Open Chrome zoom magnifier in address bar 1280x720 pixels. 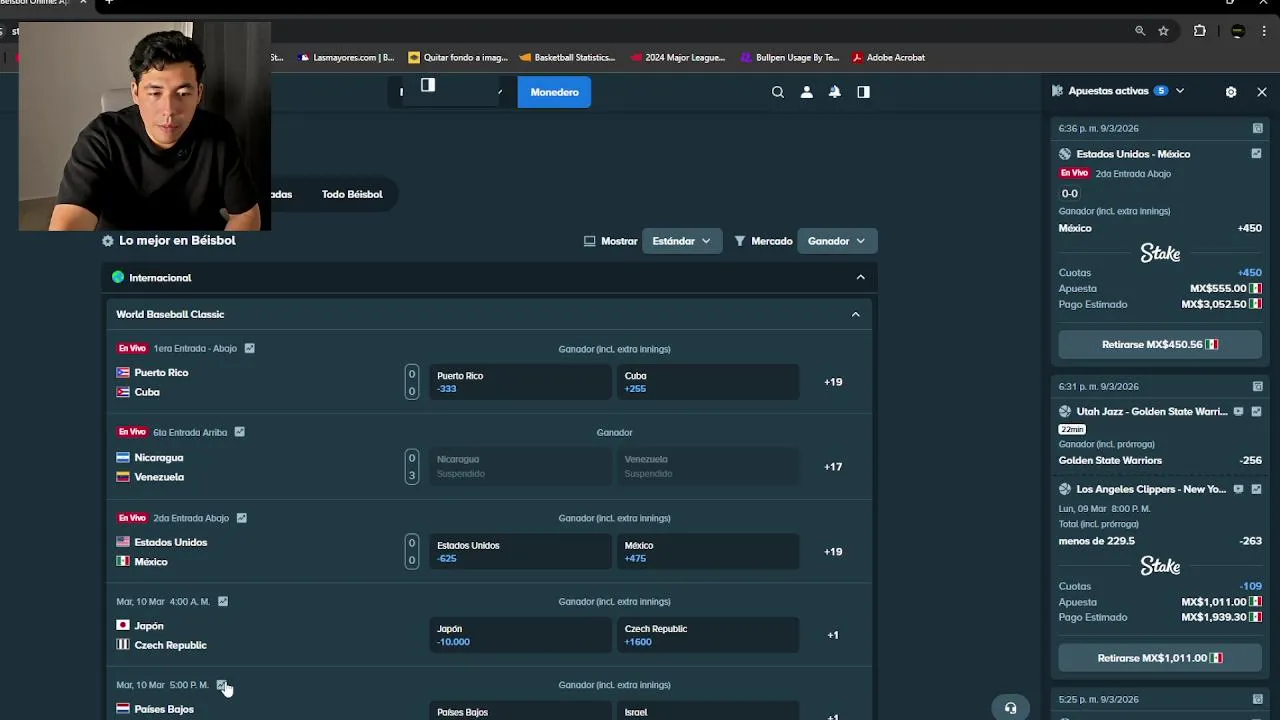click(1140, 31)
